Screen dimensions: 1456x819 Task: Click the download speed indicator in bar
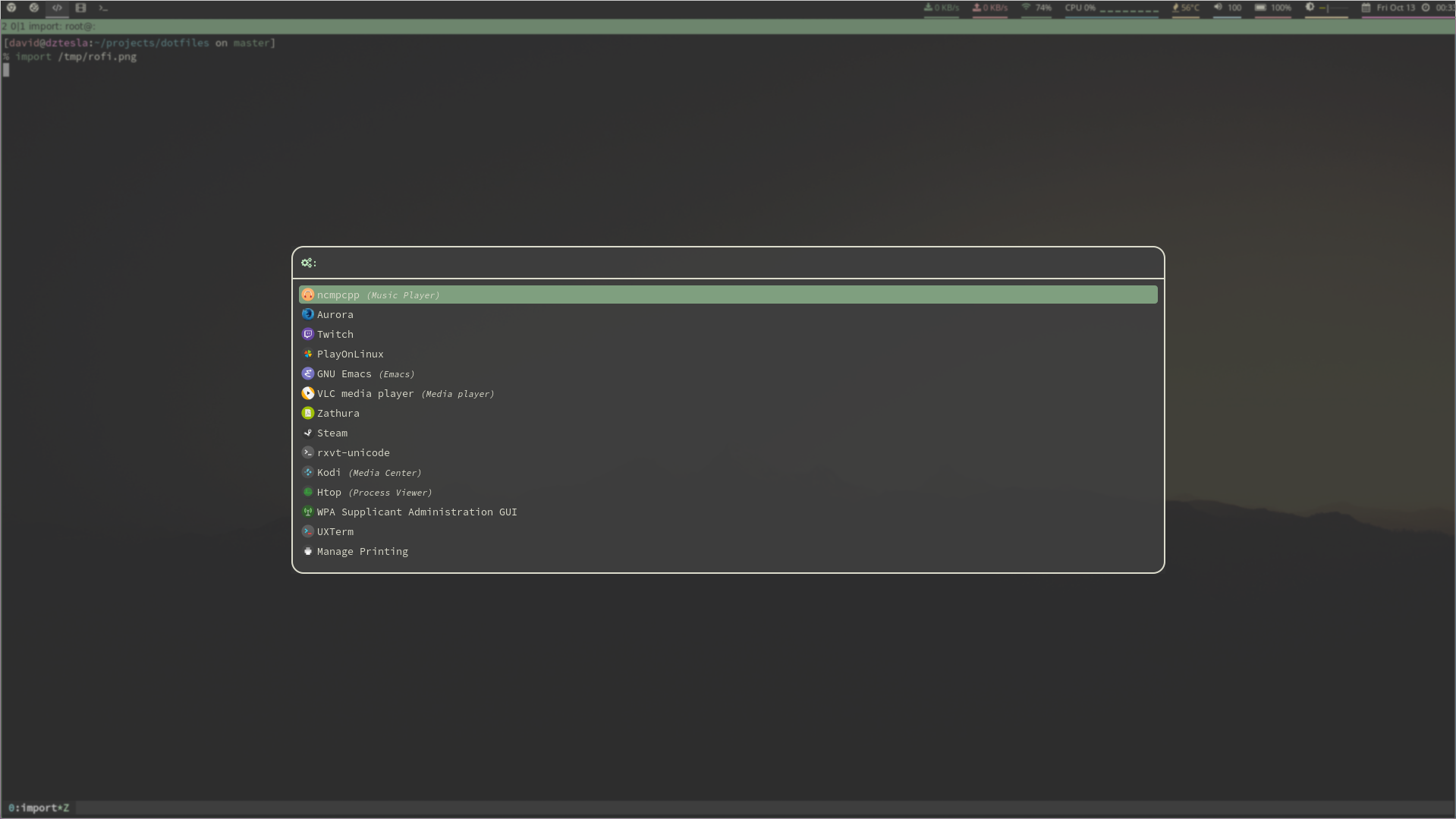941,8
